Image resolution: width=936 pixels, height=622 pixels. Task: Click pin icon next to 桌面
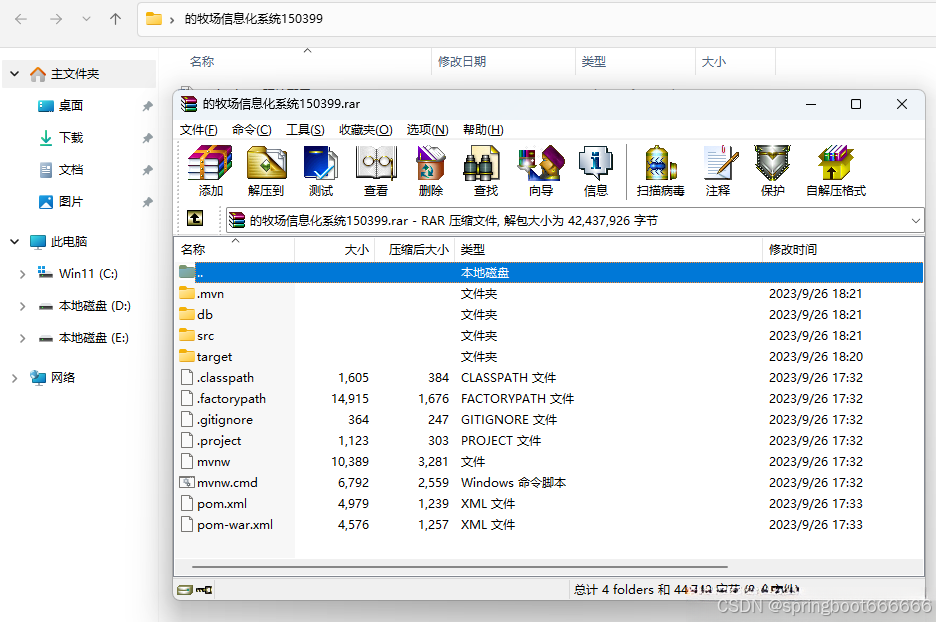[147, 106]
